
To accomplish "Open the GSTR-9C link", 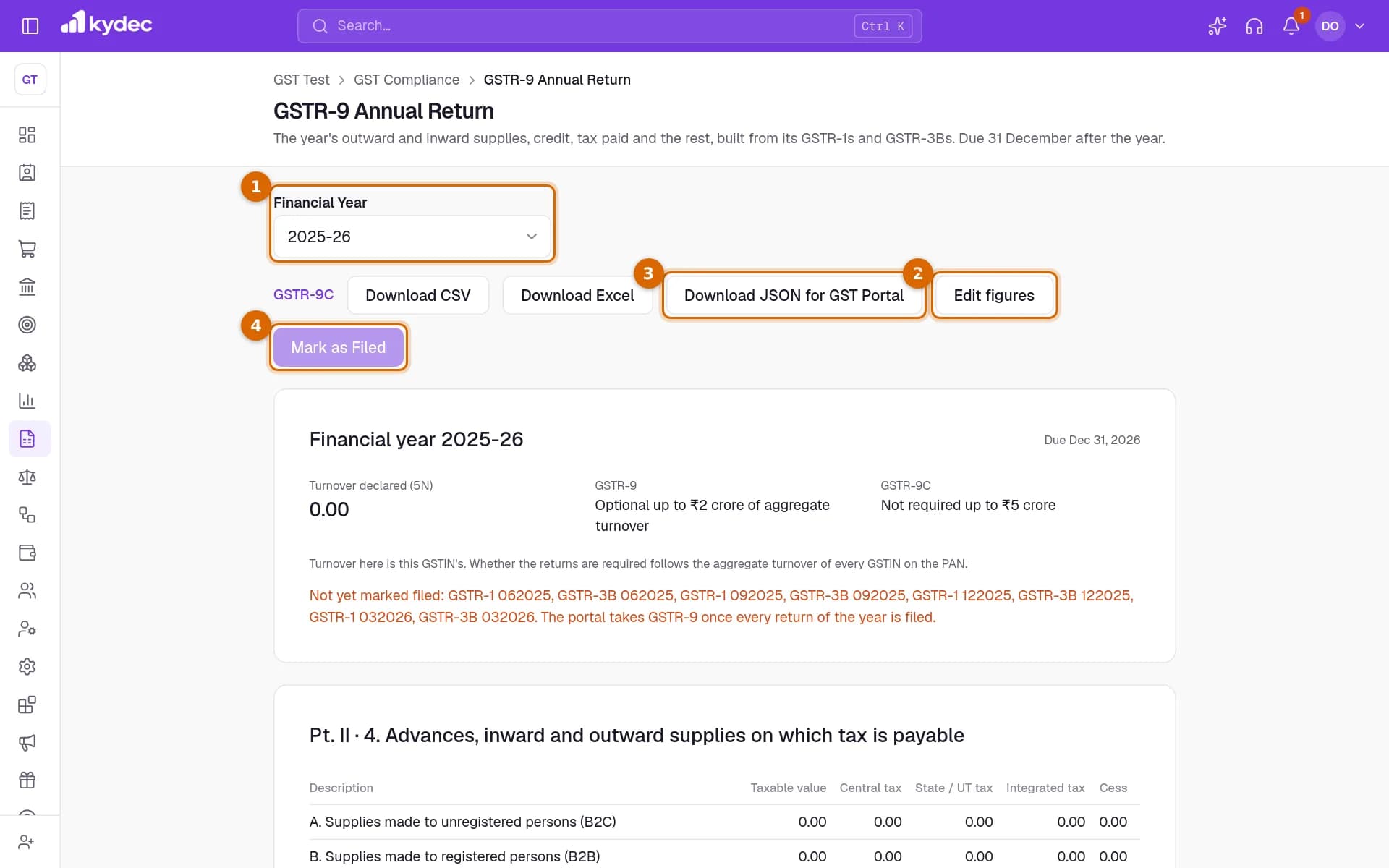I will (303, 294).
